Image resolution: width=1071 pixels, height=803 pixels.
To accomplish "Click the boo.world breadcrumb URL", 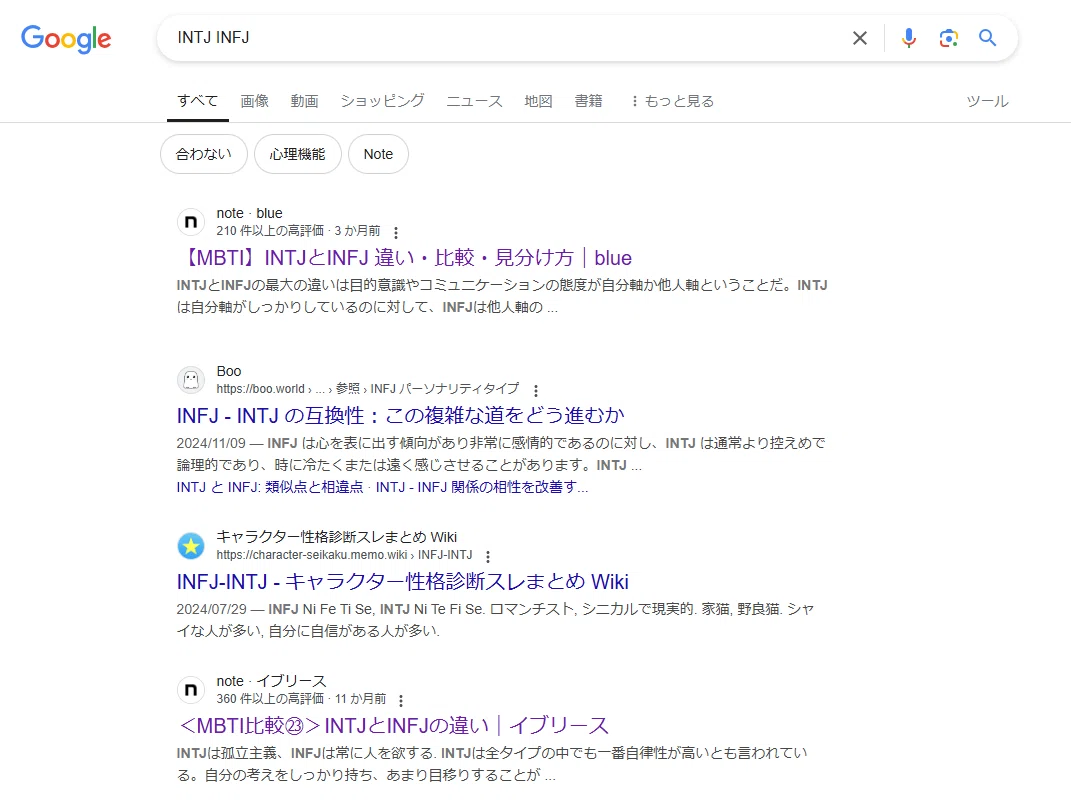I will 367,389.
